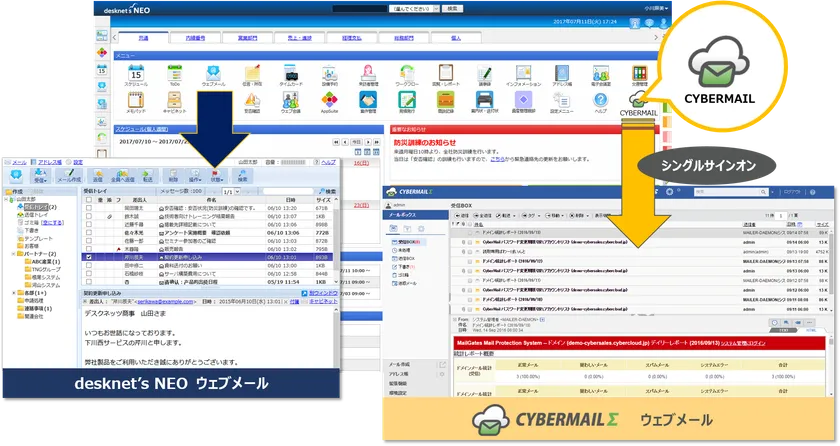
Task: Open the Address book link atop NEO webmail
Action: [x=49, y=162]
